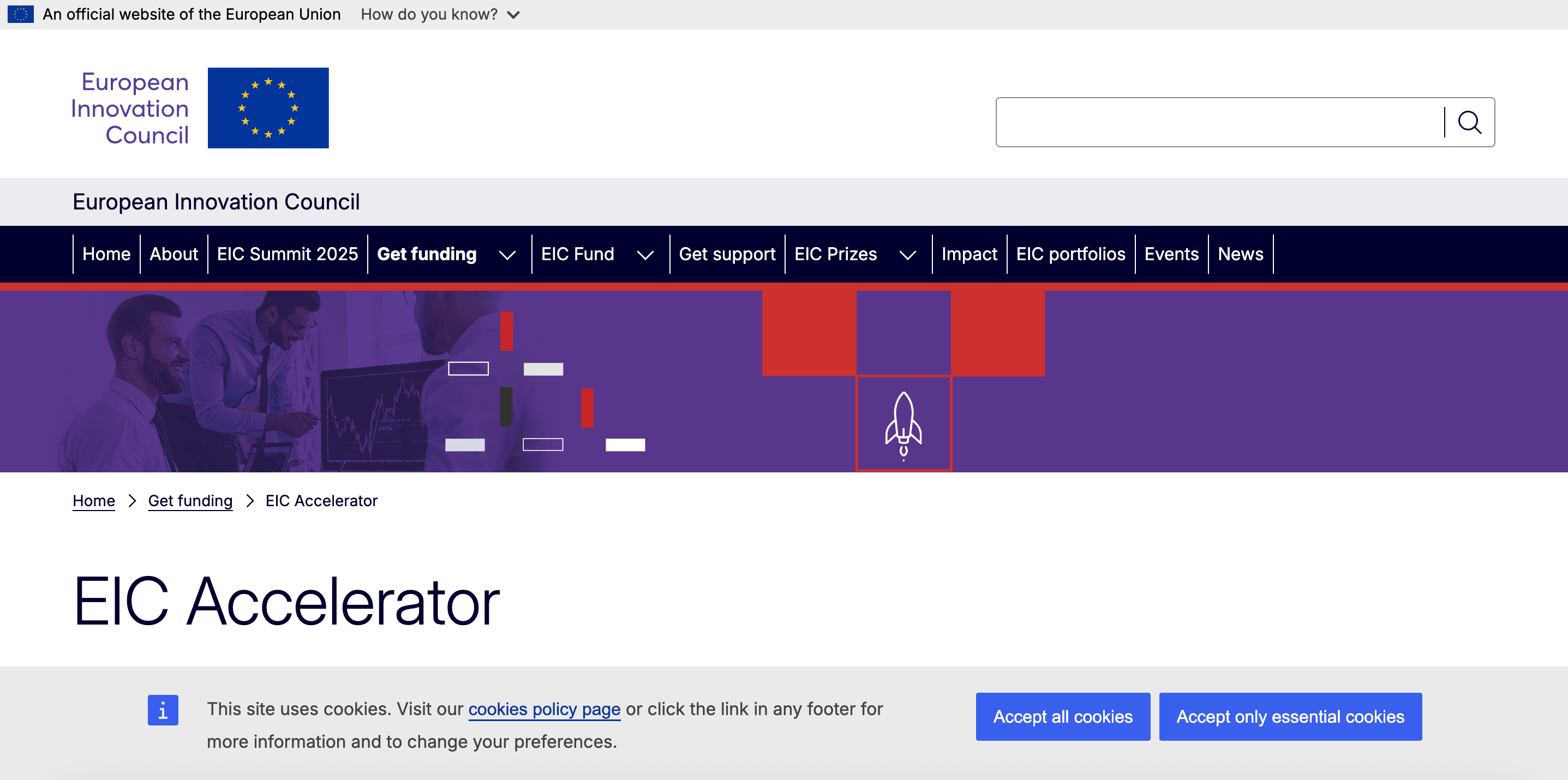Select the EIC Summit 2025 menu entry

(288, 254)
